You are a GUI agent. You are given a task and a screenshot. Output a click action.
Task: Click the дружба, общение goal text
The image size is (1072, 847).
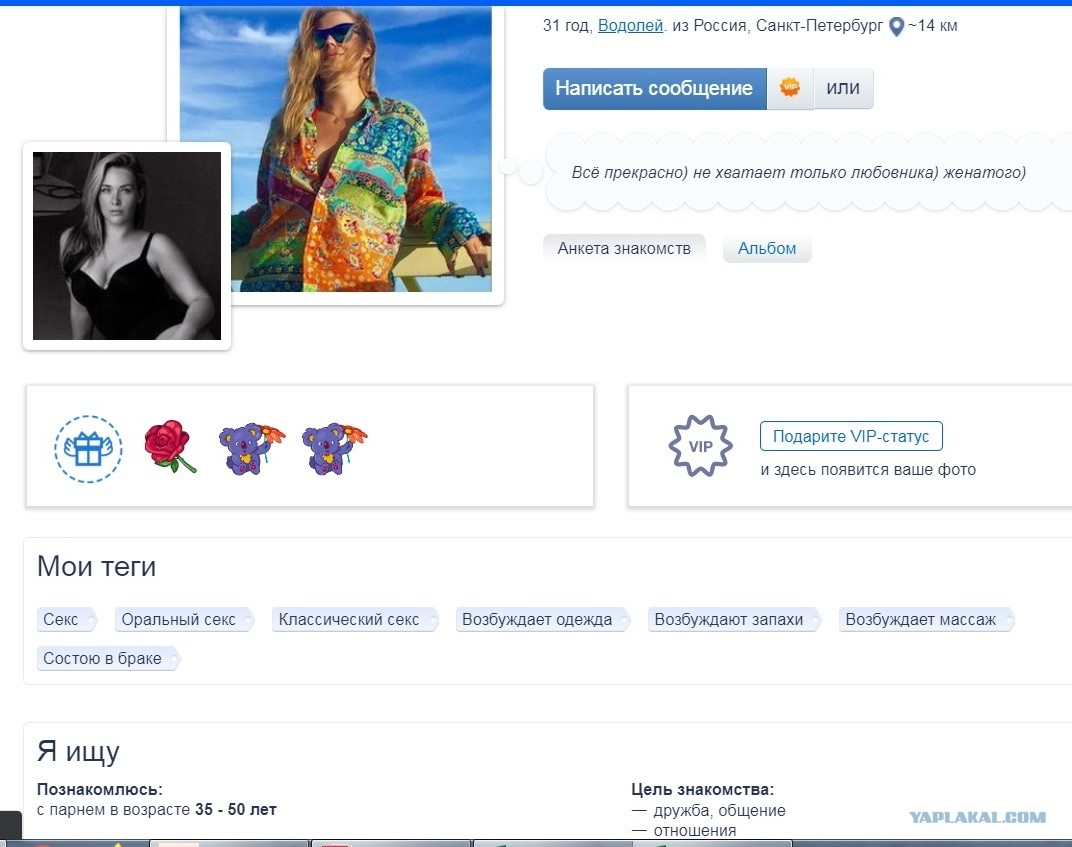(719, 811)
